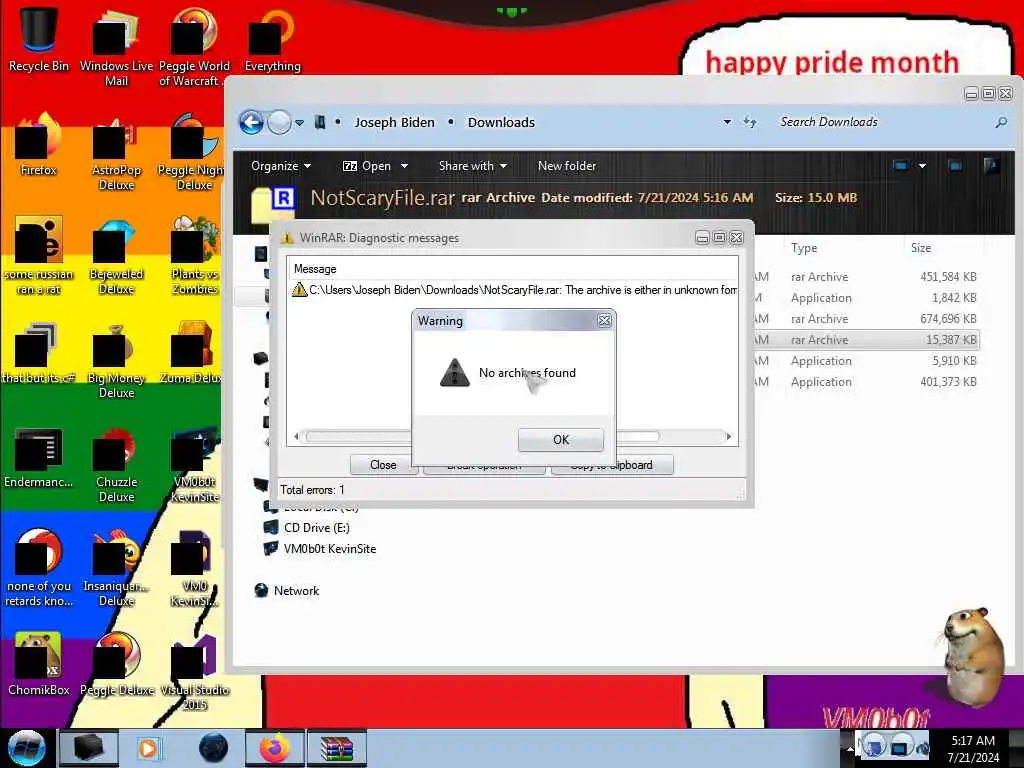Image resolution: width=1024 pixels, height=768 pixels.
Task: Expand the address bar history dropdown
Action: pos(727,122)
